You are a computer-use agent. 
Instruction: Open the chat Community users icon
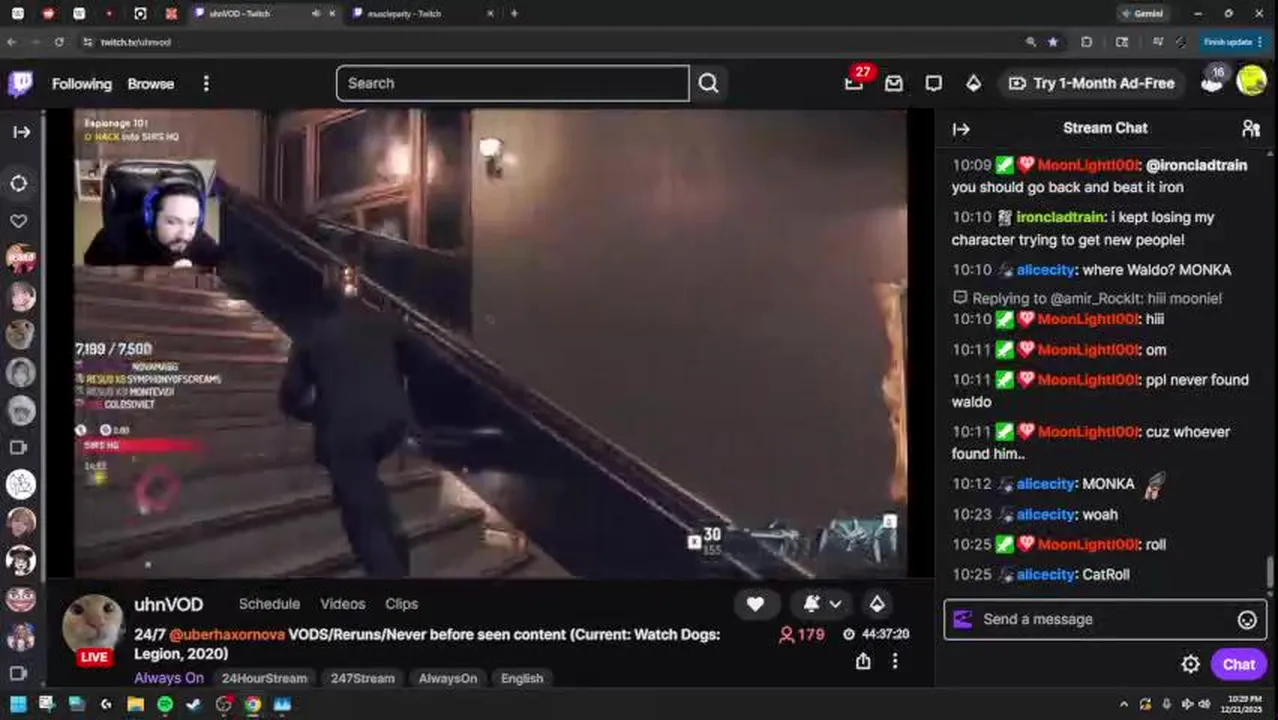coord(1251,128)
